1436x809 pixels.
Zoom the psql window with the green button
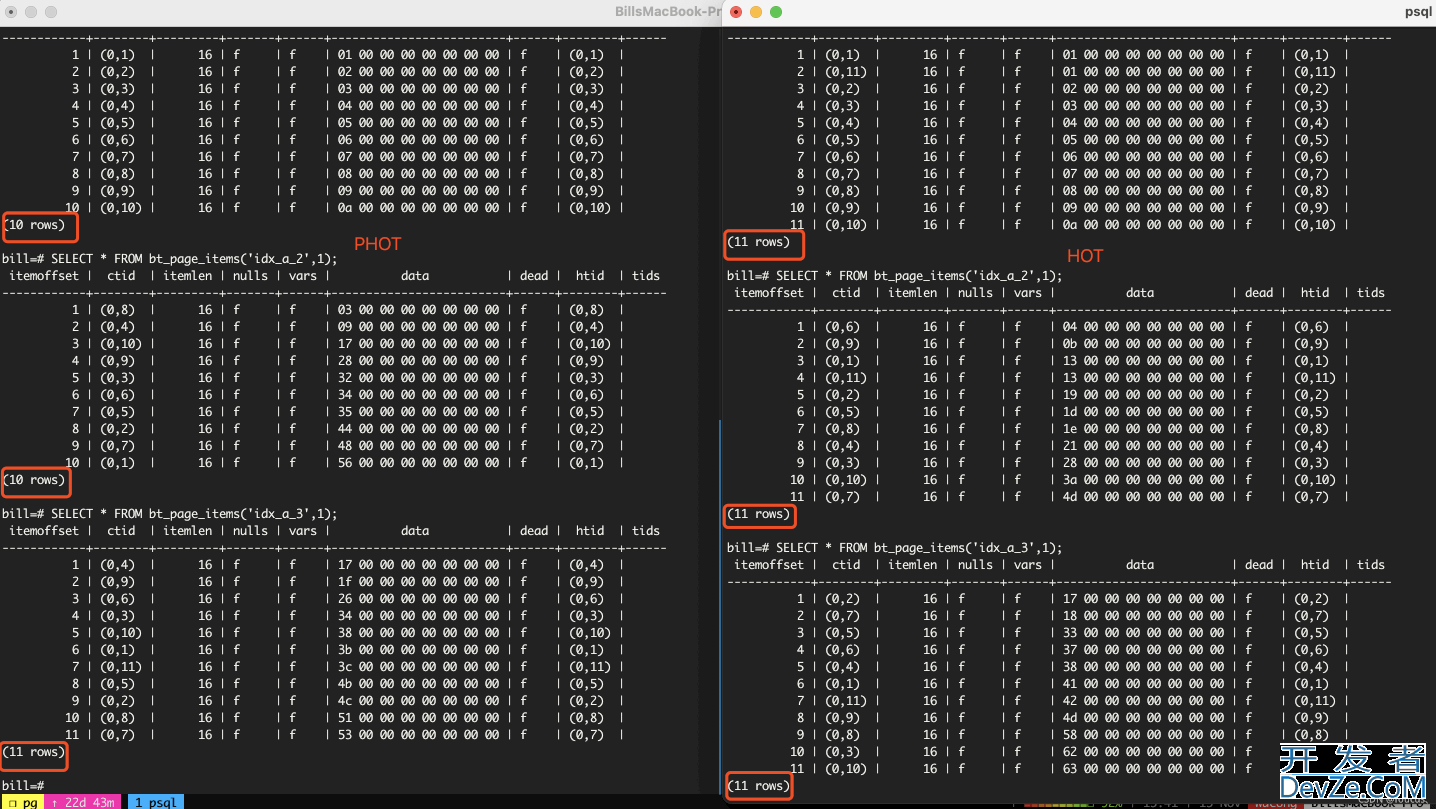pyautogui.click(x=776, y=12)
